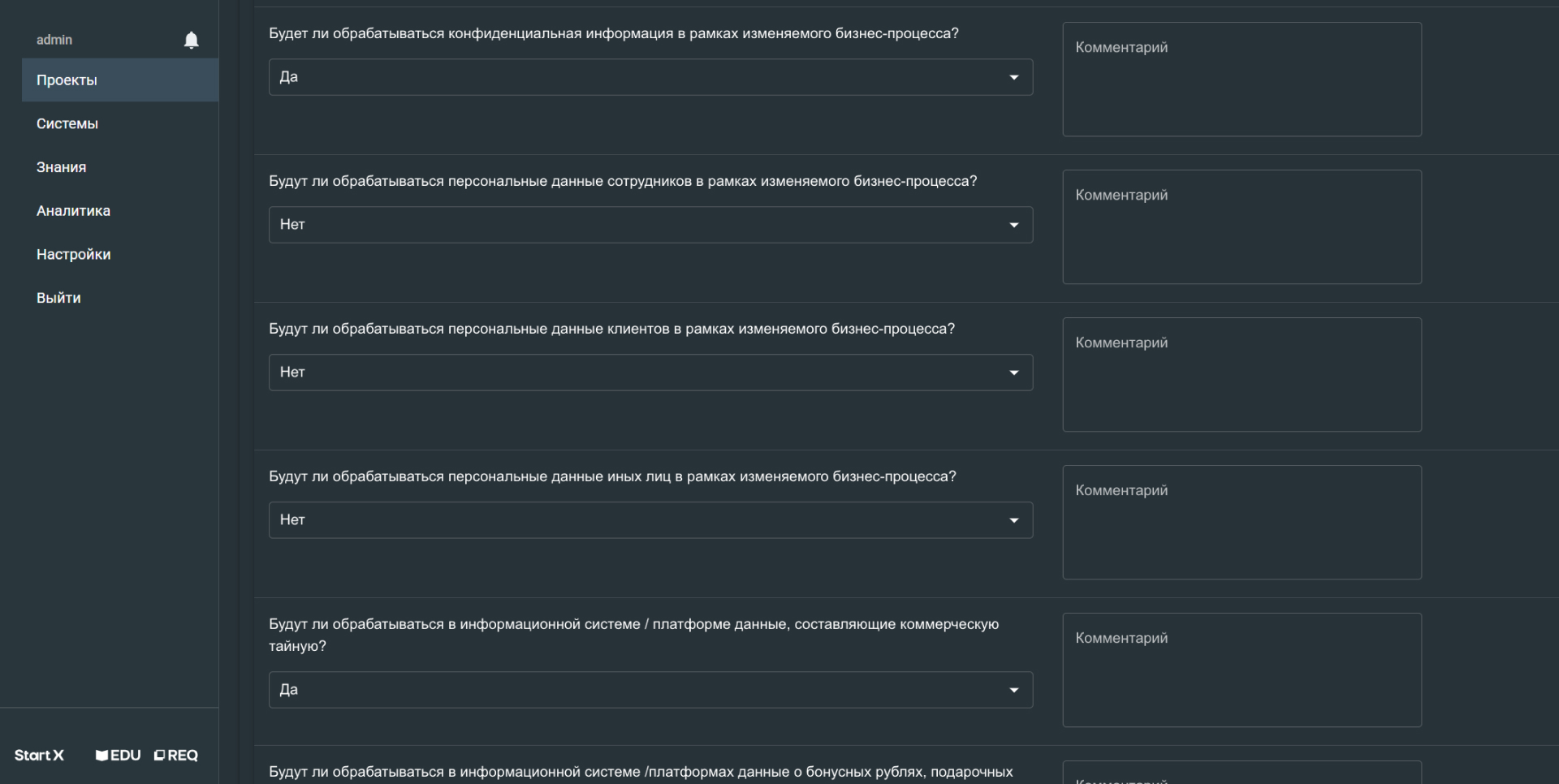Click the comment field for client data

click(x=1242, y=375)
